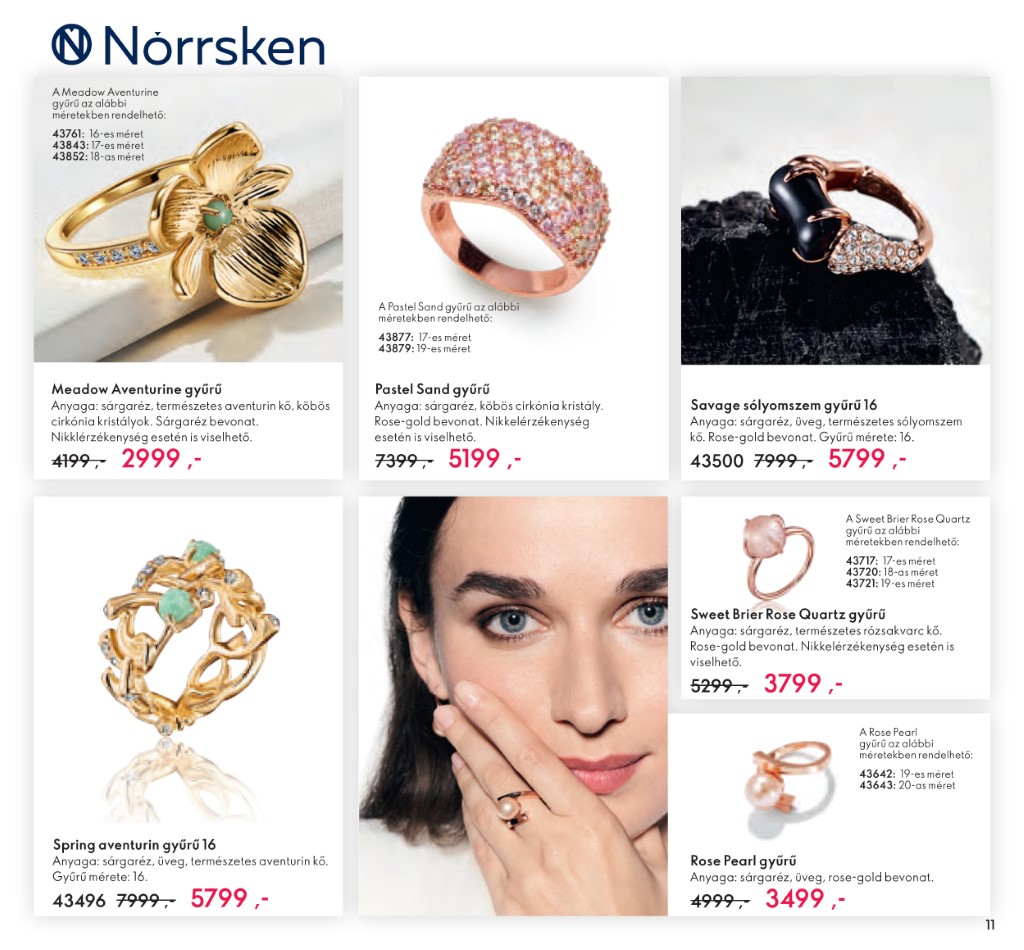The height and width of the screenshot is (950, 1024).
Task: Select product code 43500
Action: coord(716,461)
